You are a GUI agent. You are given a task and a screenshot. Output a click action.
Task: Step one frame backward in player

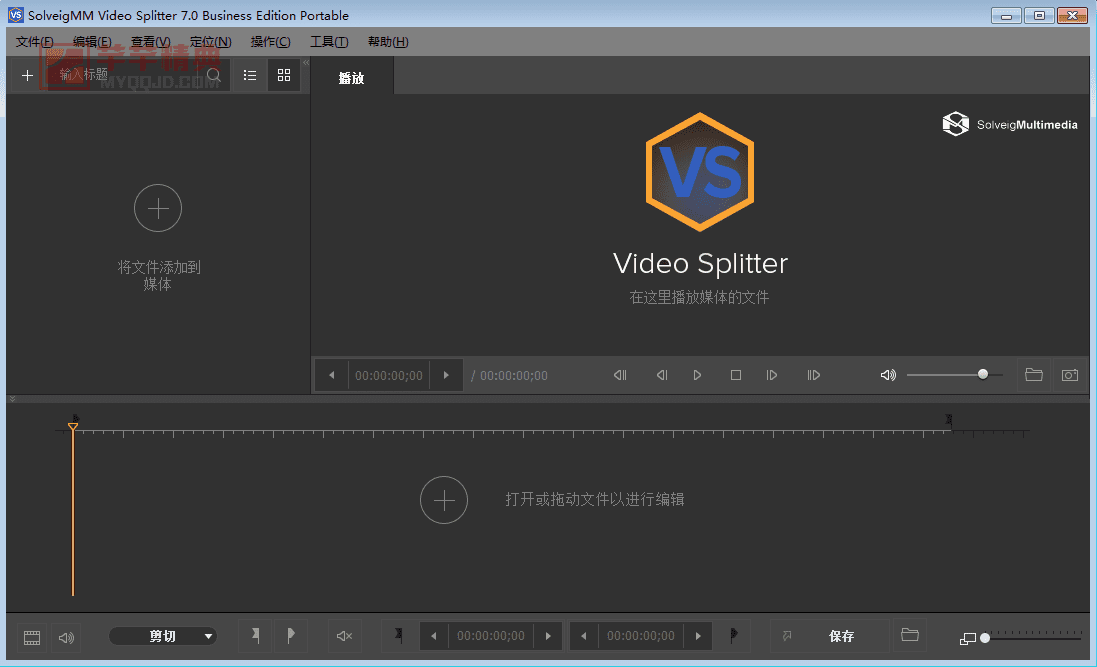pos(662,376)
